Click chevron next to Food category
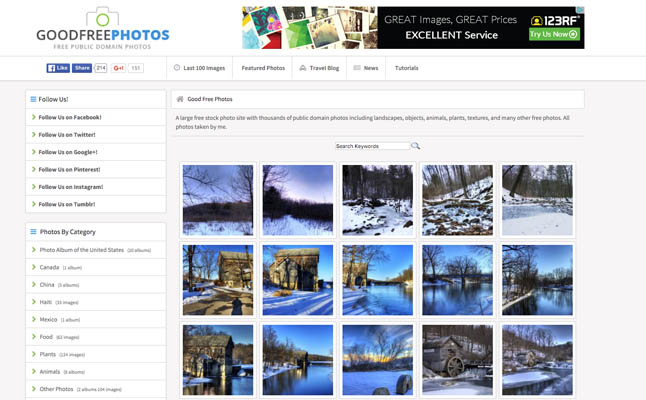 33,336
